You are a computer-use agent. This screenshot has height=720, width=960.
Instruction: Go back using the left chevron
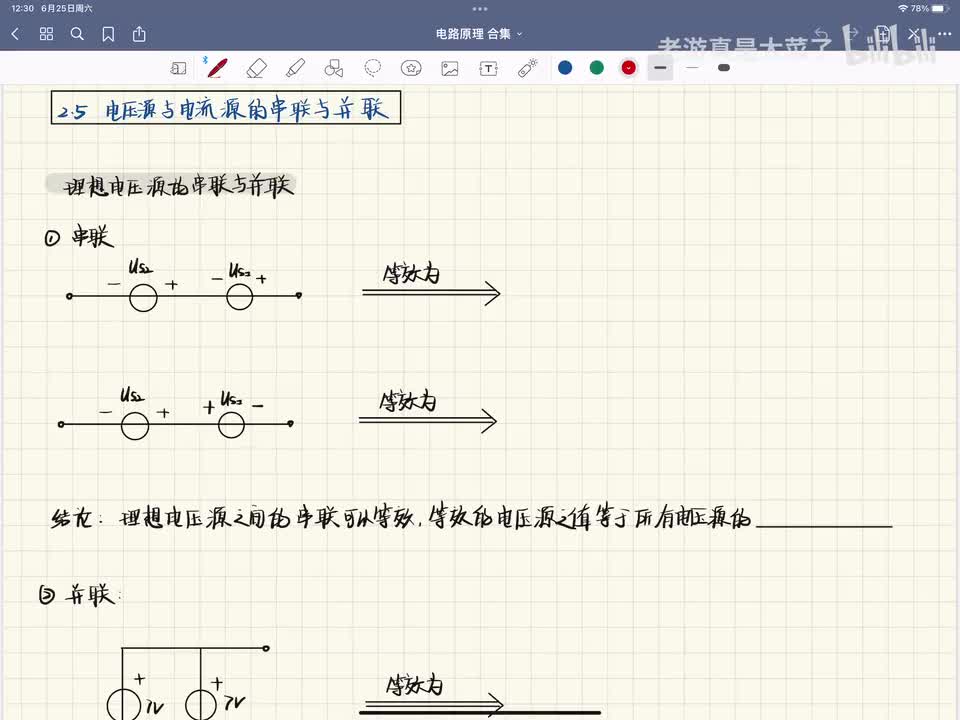16,34
